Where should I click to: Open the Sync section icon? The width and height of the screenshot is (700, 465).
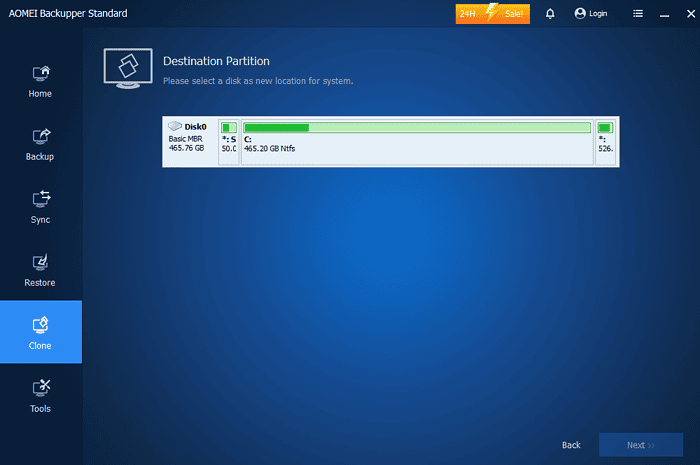point(41,198)
